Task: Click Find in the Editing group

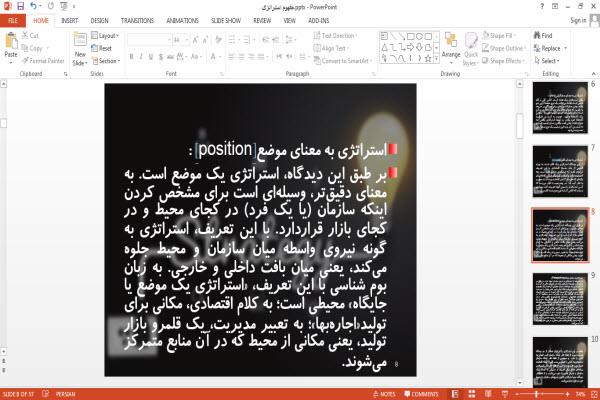Action: point(543,36)
